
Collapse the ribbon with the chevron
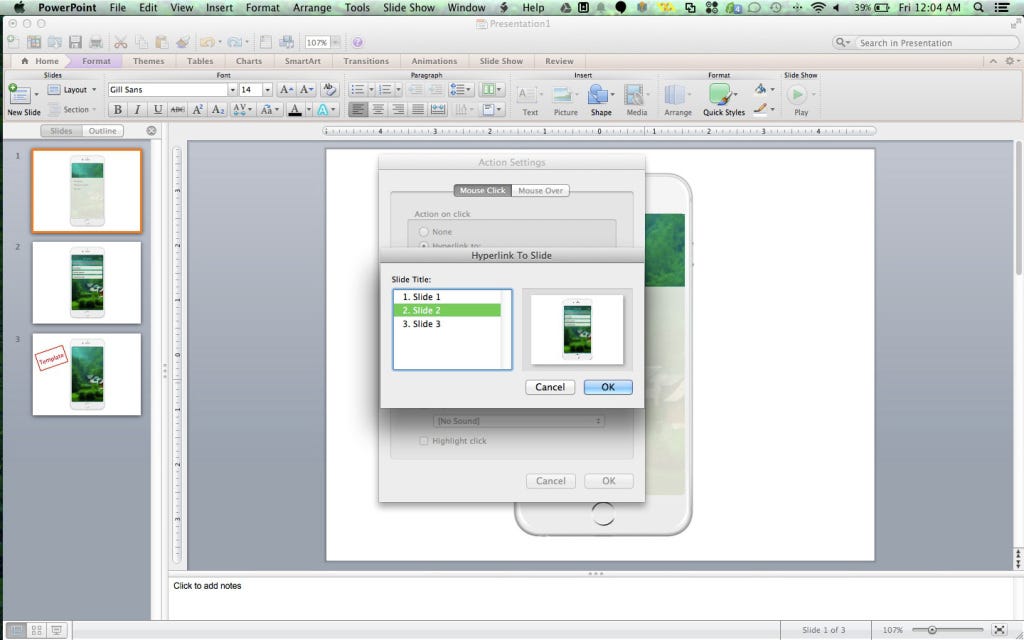[993, 61]
